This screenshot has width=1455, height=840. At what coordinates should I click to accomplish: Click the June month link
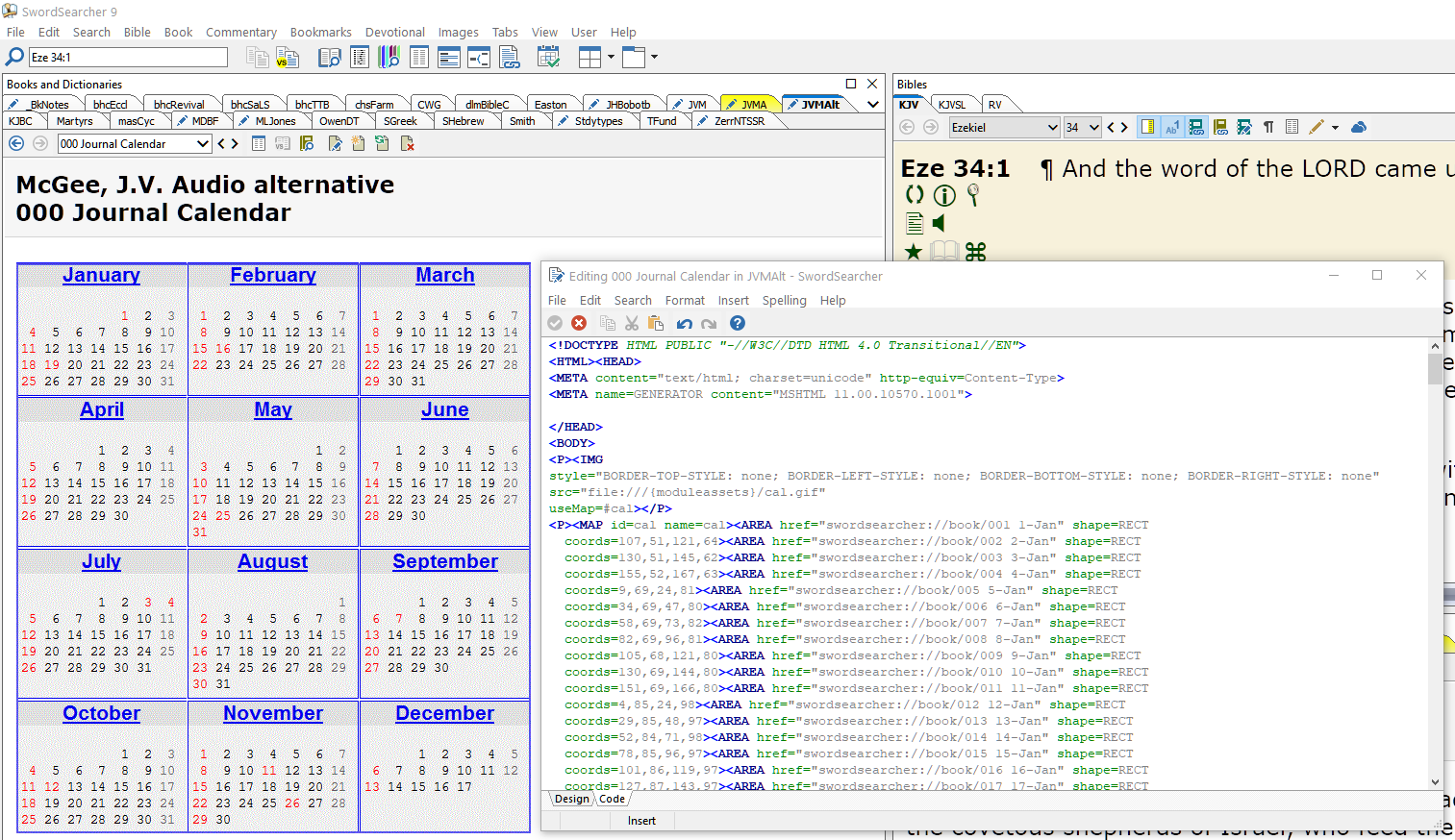(445, 409)
